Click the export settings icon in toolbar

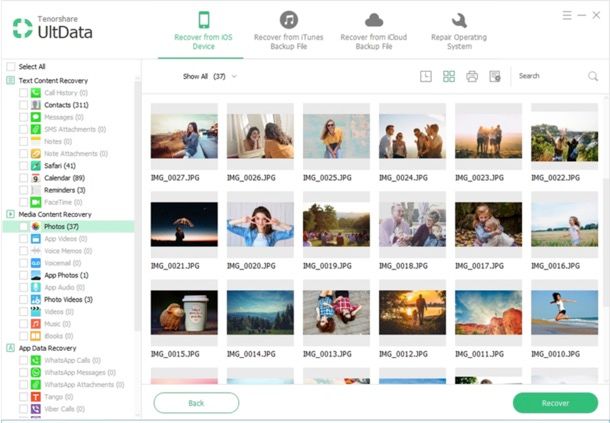(x=495, y=76)
